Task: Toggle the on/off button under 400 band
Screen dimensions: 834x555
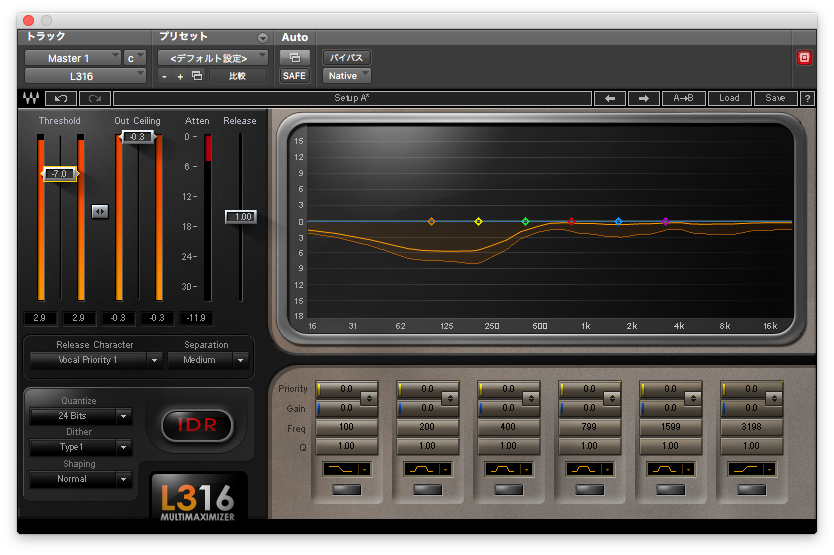Action: click(x=508, y=490)
